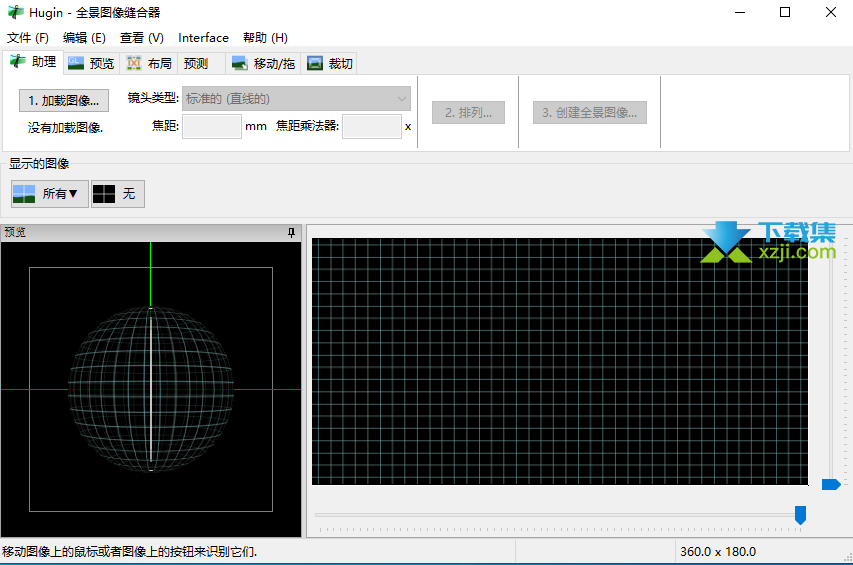853x565 pixels.
Task: Switch to the 助理 (Assistant) tab
Action: click(33, 63)
